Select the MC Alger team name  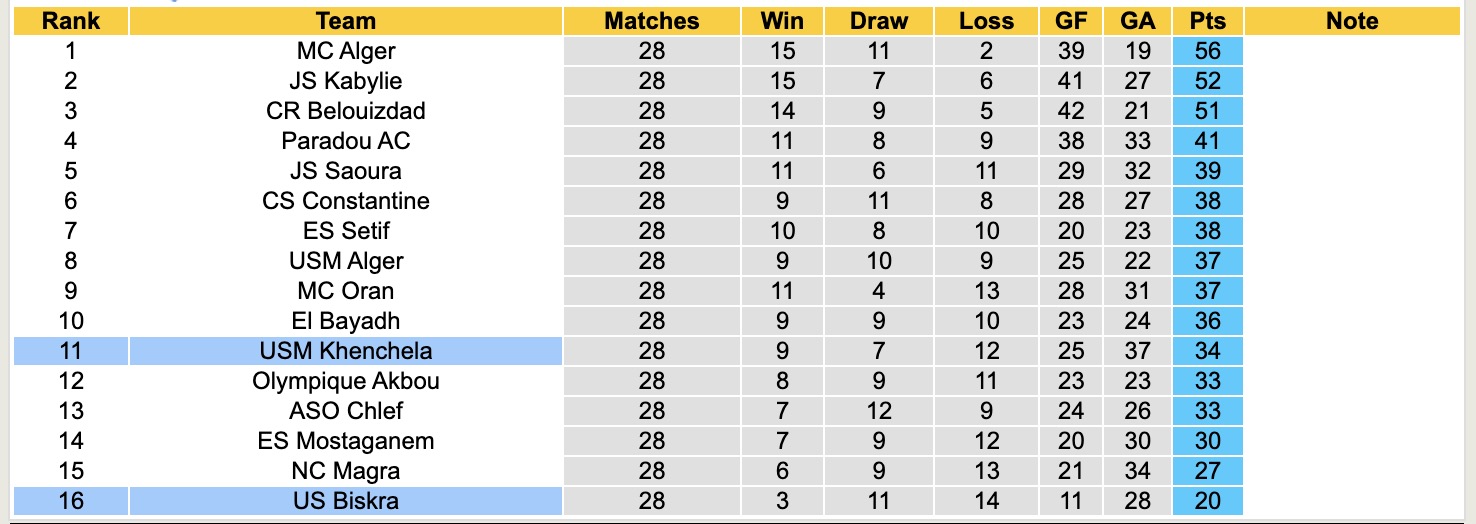(346, 51)
